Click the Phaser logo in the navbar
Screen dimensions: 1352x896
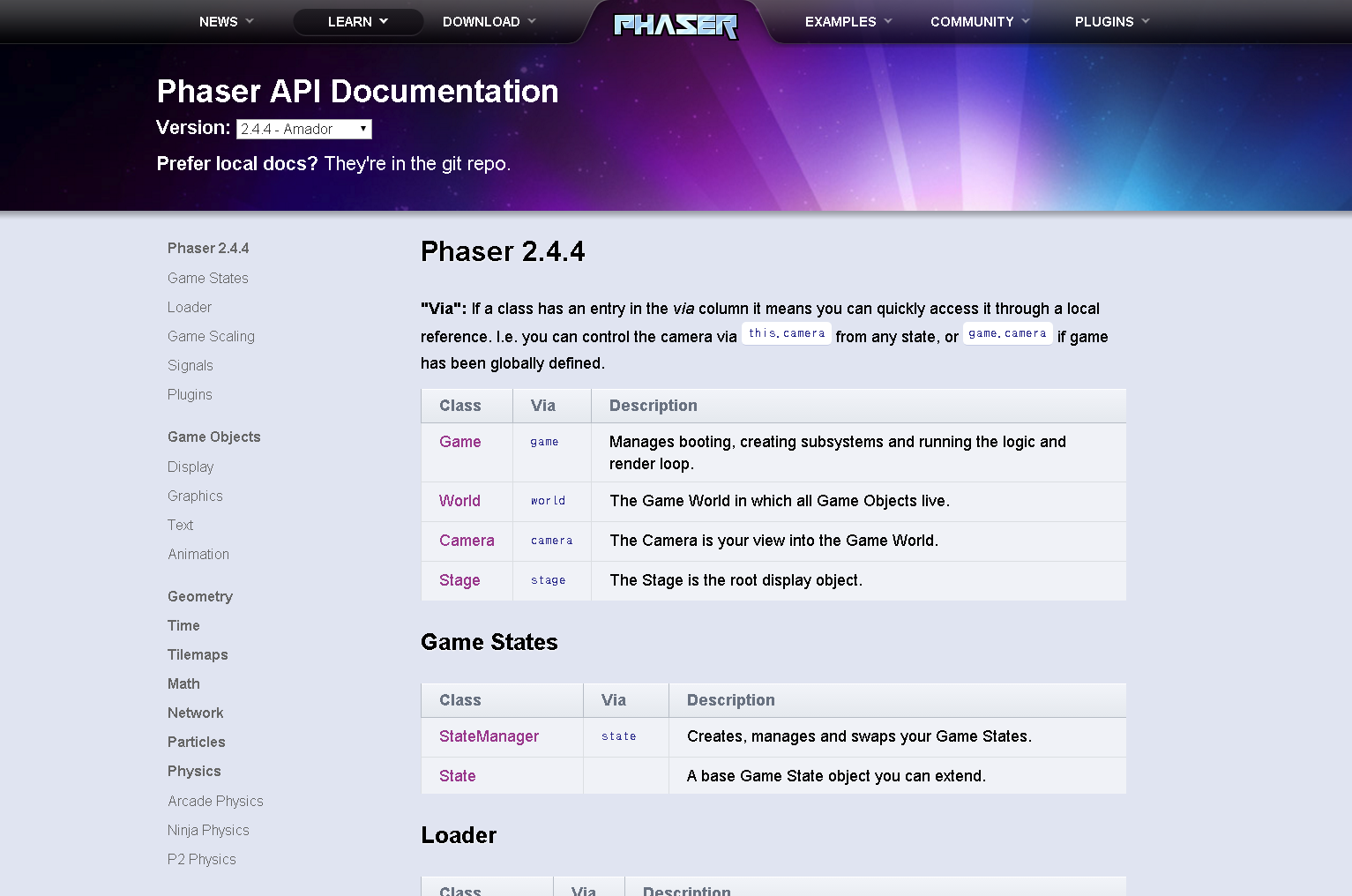(676, 25)
